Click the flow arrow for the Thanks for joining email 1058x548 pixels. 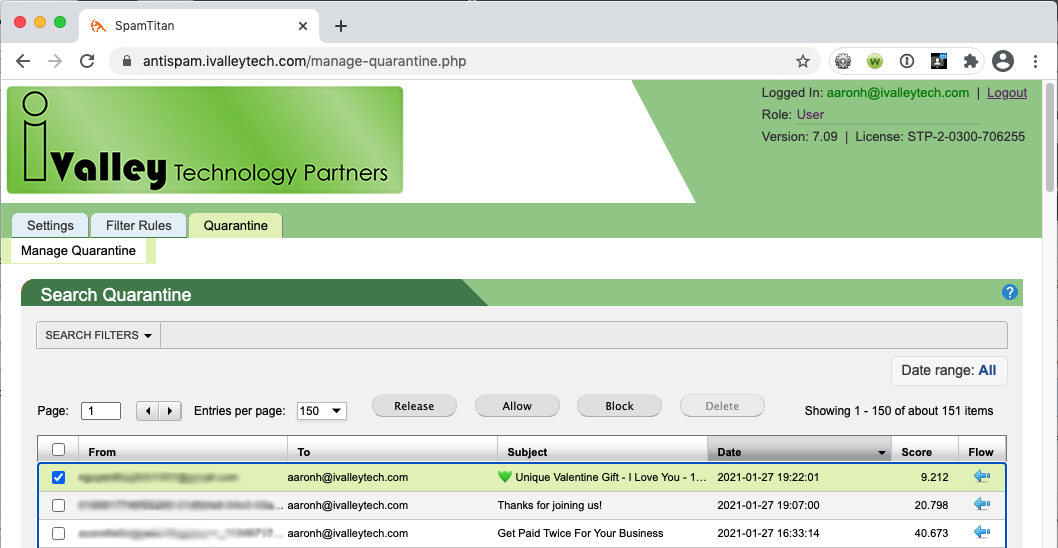[x=981, y=505]
